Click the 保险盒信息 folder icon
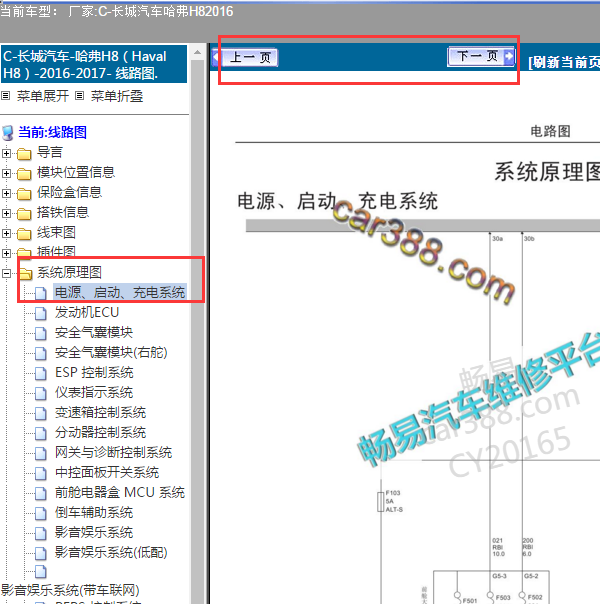This screenshot has width=600, height=604. [24, 194]
